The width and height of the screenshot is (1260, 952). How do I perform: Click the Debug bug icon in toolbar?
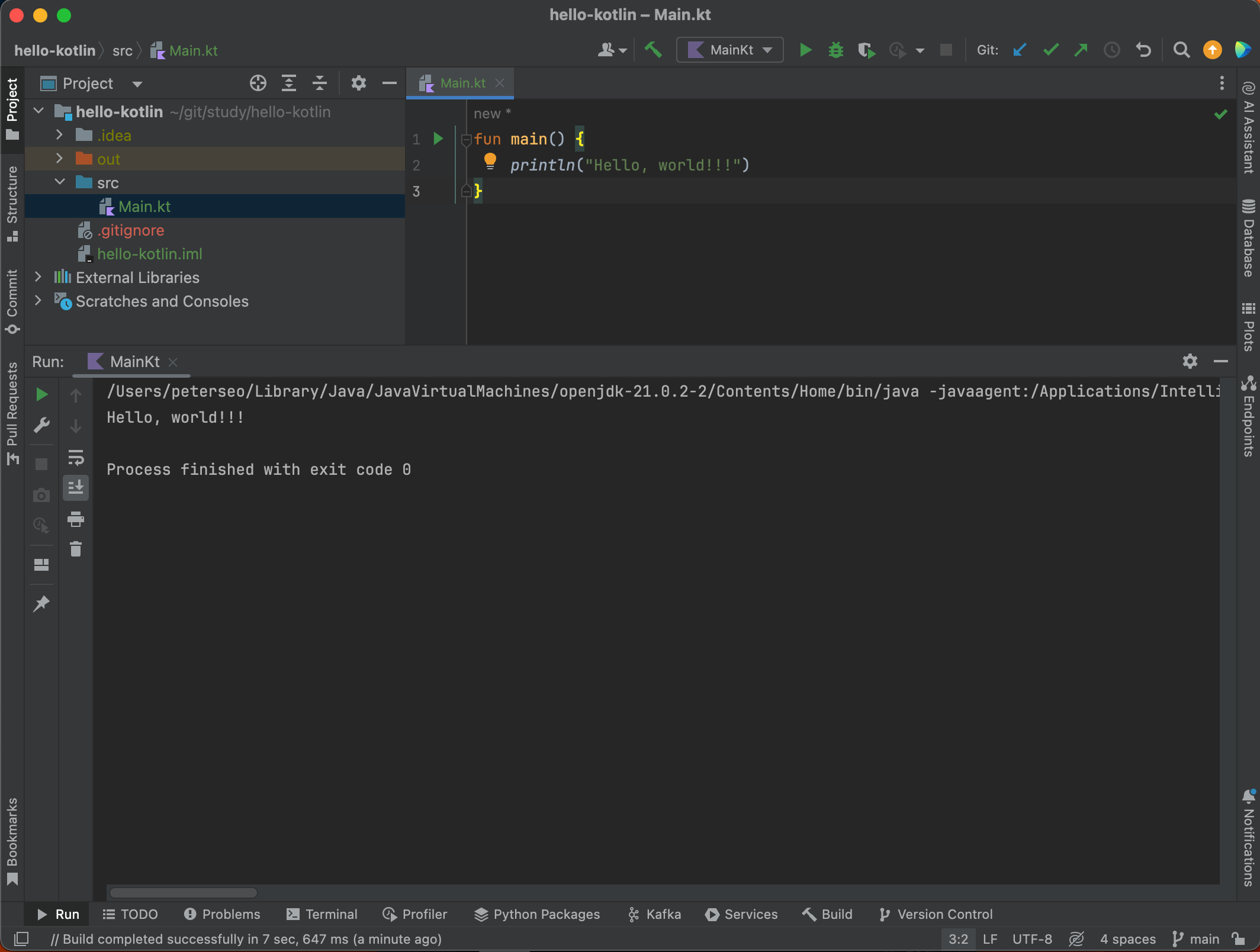[x=835, y=50]
